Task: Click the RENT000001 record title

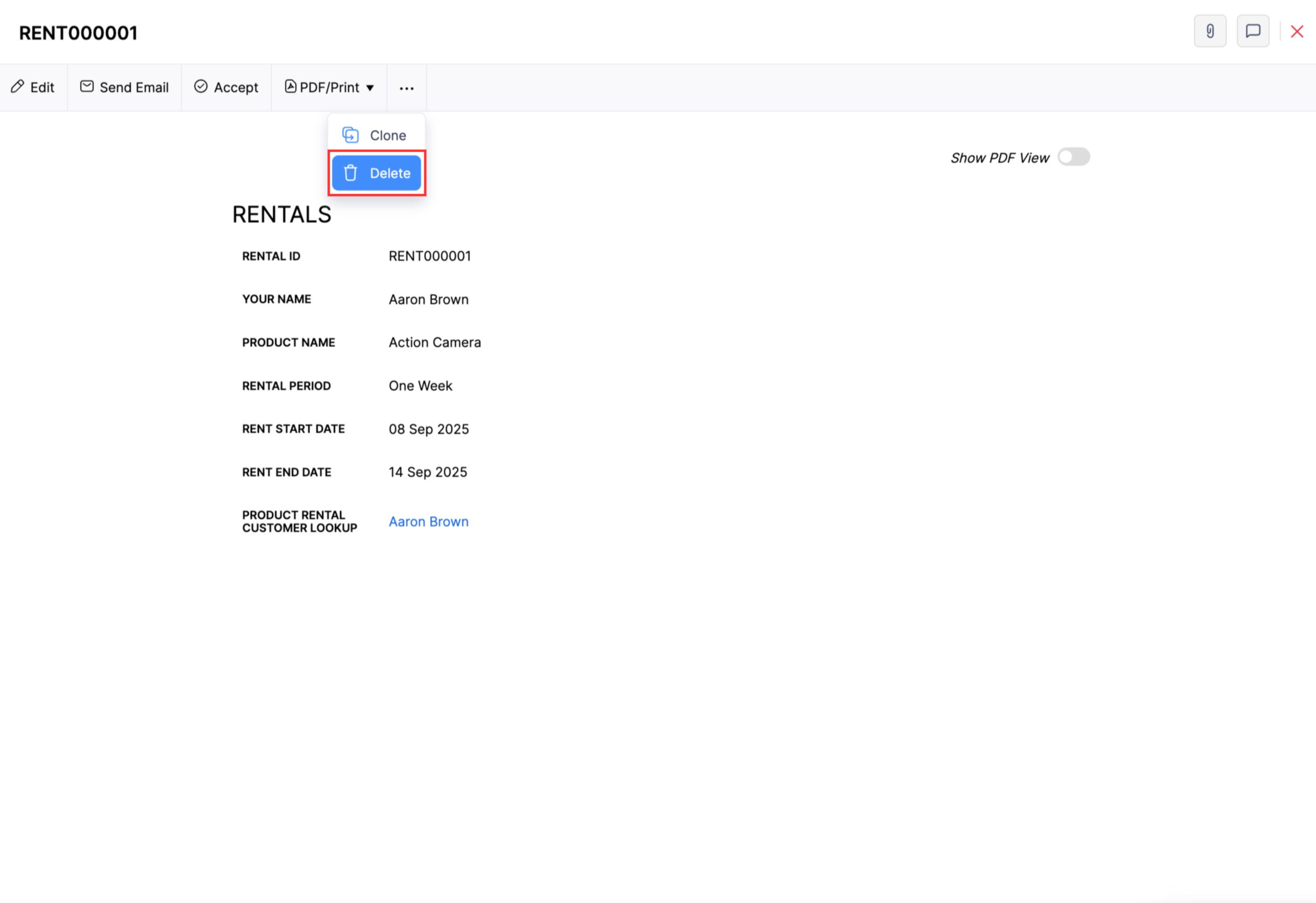Action: click(x=78, y=32)
